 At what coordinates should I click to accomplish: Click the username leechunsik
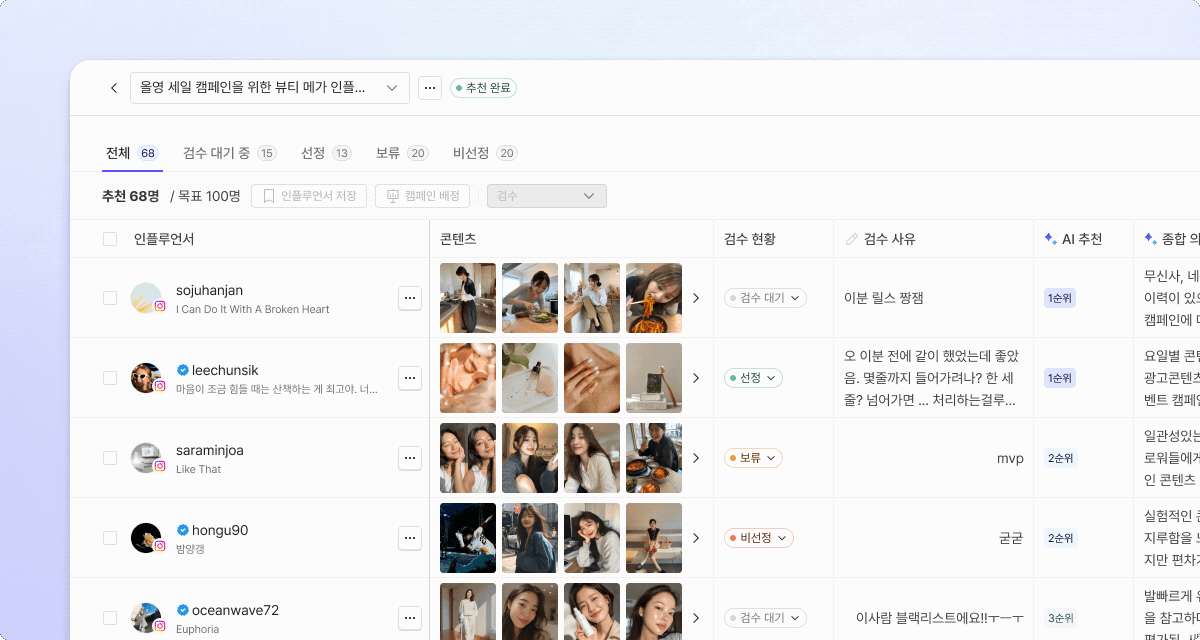[225, 370]
